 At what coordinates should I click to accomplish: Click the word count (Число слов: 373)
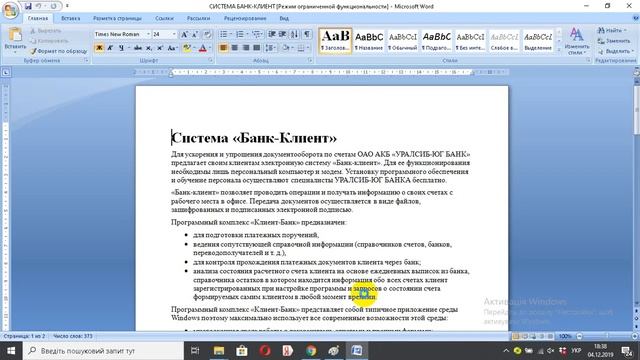[73, 336]
